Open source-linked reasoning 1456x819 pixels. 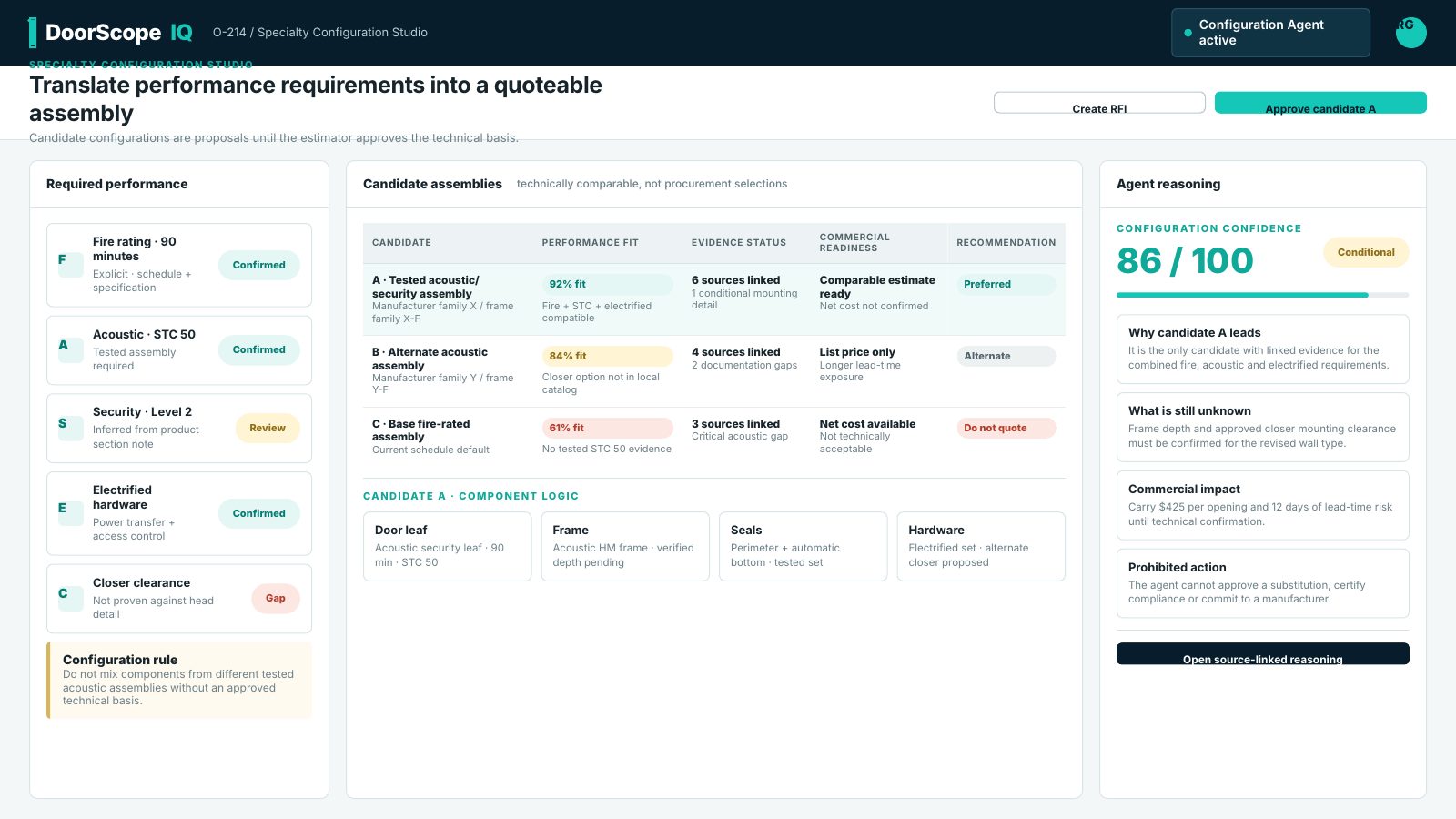(x=1263, y=653)
